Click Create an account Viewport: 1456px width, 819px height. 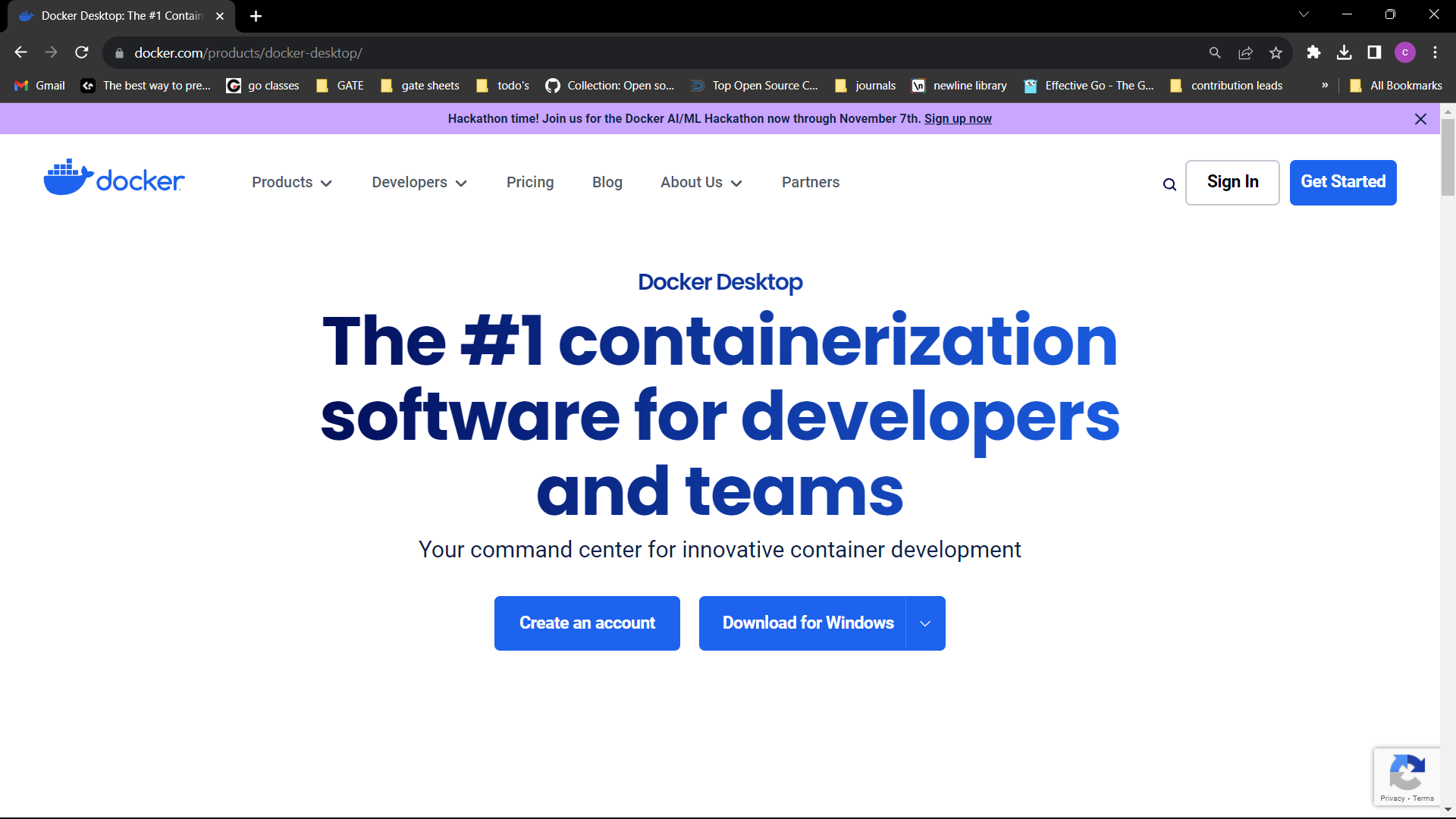point(587,623)
